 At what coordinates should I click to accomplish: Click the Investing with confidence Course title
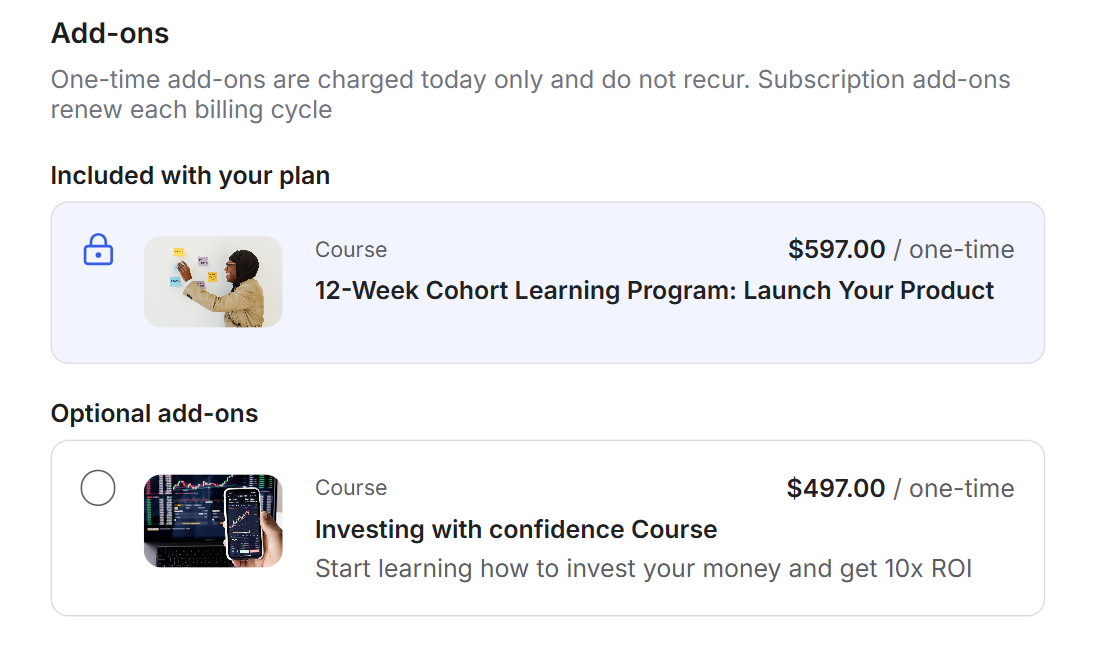pos(516,529)
